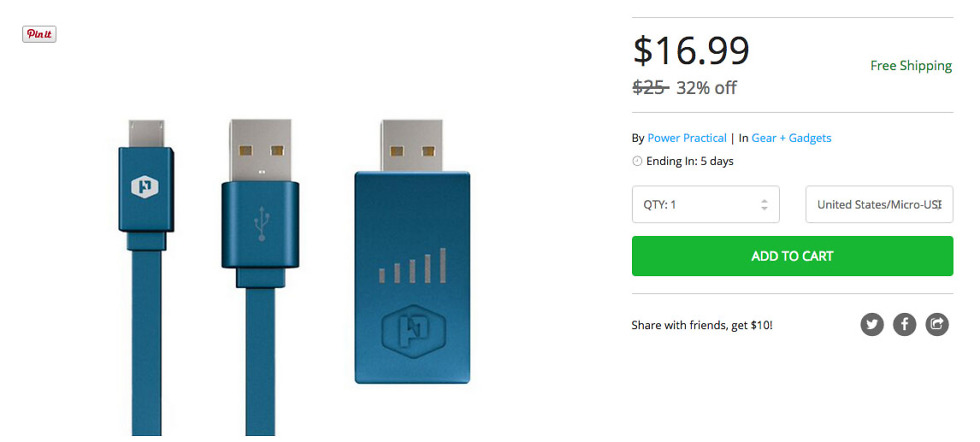980x442 pixels.
Task: Click the Free Shipping label
Action: tap(911, 66)
